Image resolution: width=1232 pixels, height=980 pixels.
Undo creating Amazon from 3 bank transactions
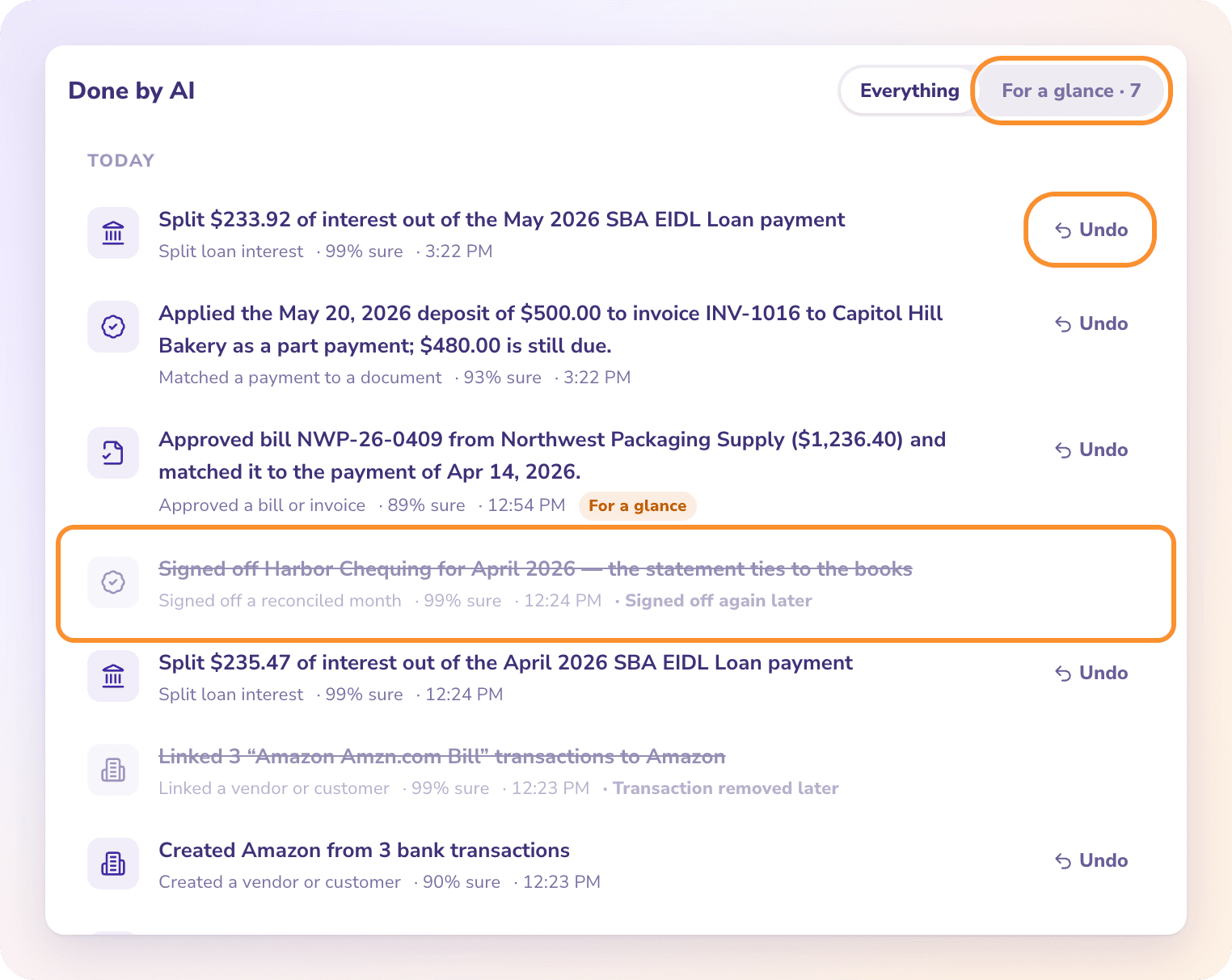(x=1091, y=860)
